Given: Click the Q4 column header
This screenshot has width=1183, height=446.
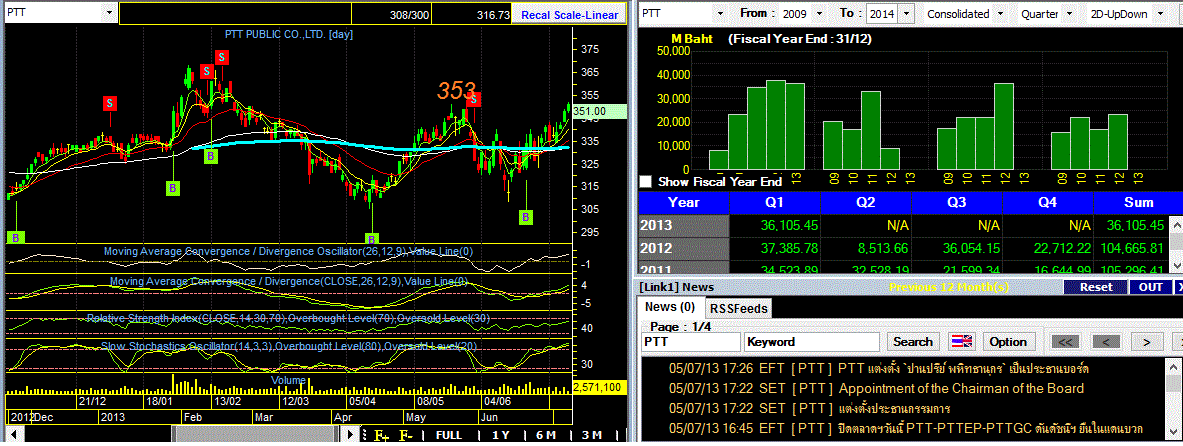Looking at the screenshot, I should (1047, 202).
